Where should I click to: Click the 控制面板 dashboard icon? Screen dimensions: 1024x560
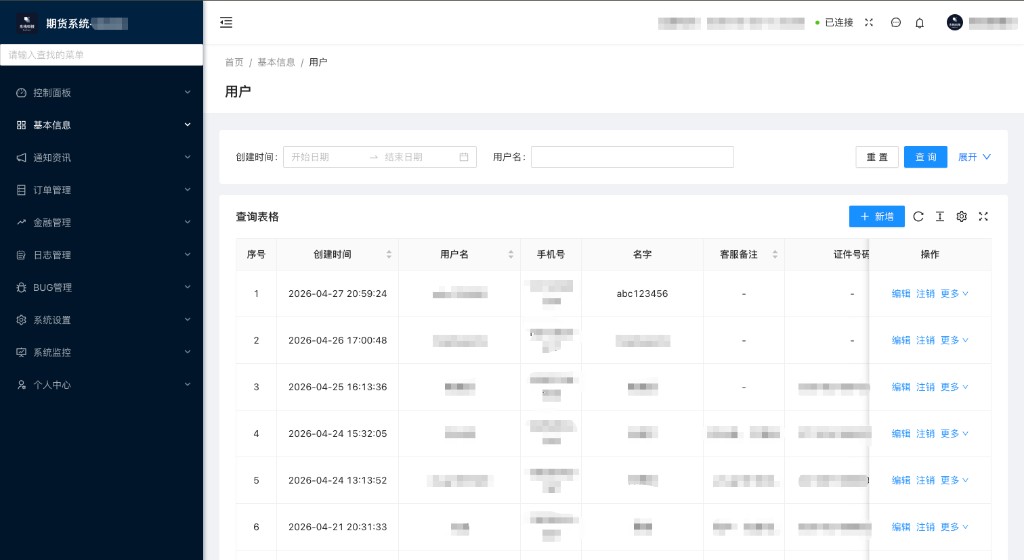pos(21,93)
